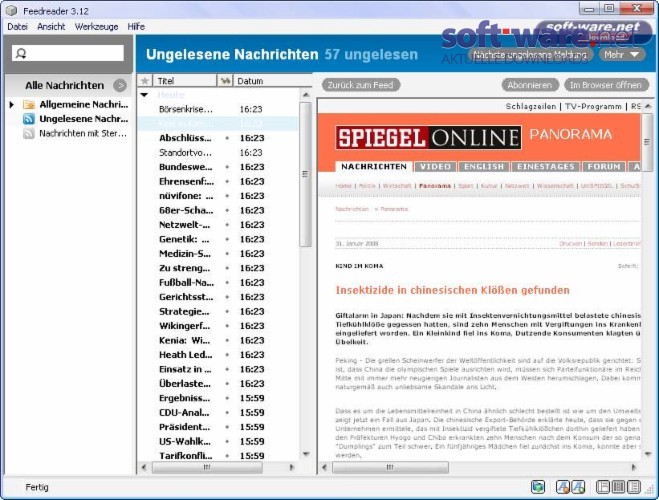The width and height of the screenshot is (659, 500).
Task: Expand the Allgemeine Nachrichten tree node
Action: tap(12, 104)
